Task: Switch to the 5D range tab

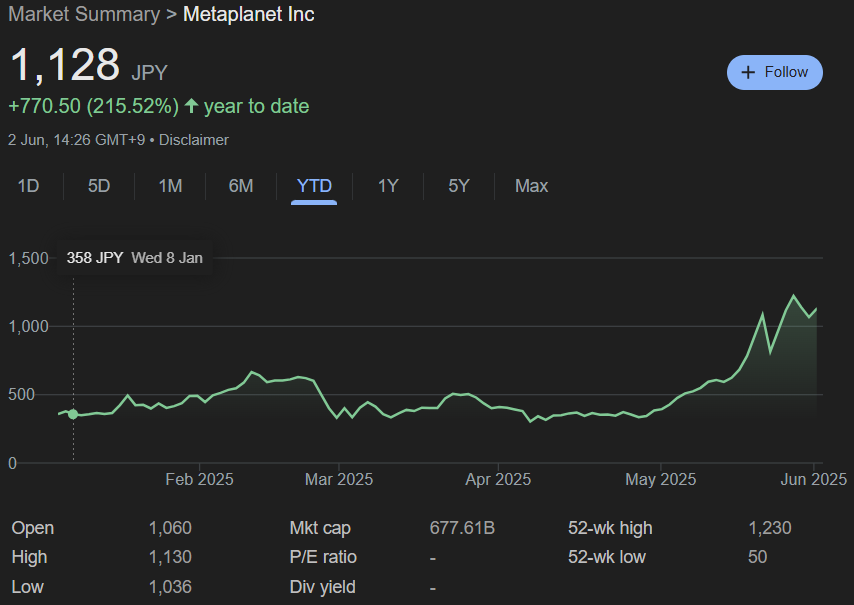Action: coord(99,186)
